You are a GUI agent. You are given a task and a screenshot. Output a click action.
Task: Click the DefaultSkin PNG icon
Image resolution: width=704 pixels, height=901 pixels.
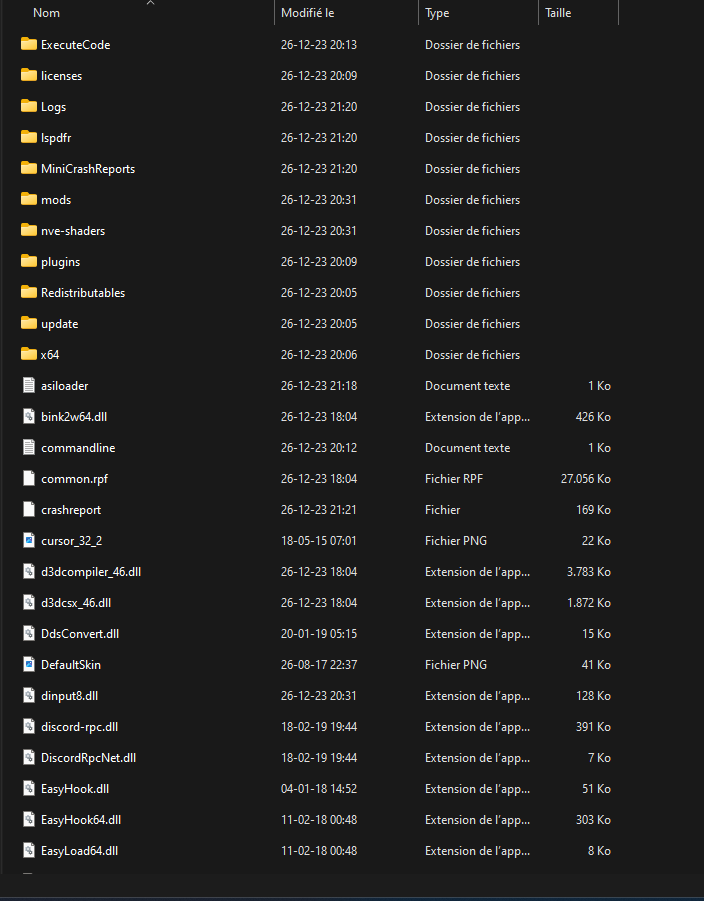[x=29, y=665]
